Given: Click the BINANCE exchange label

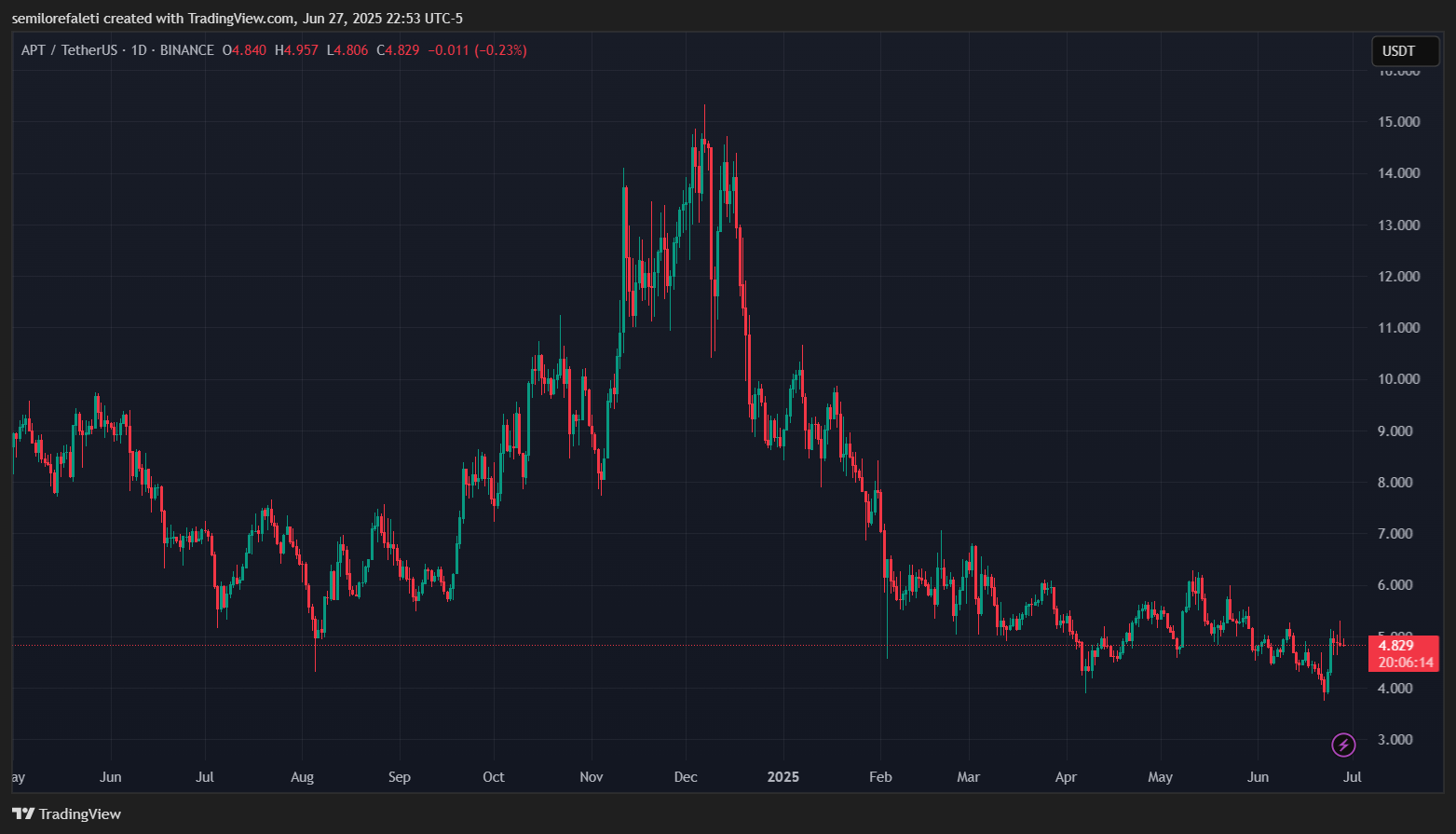Looking at the screenshot, I should click(x=187, y=50).
